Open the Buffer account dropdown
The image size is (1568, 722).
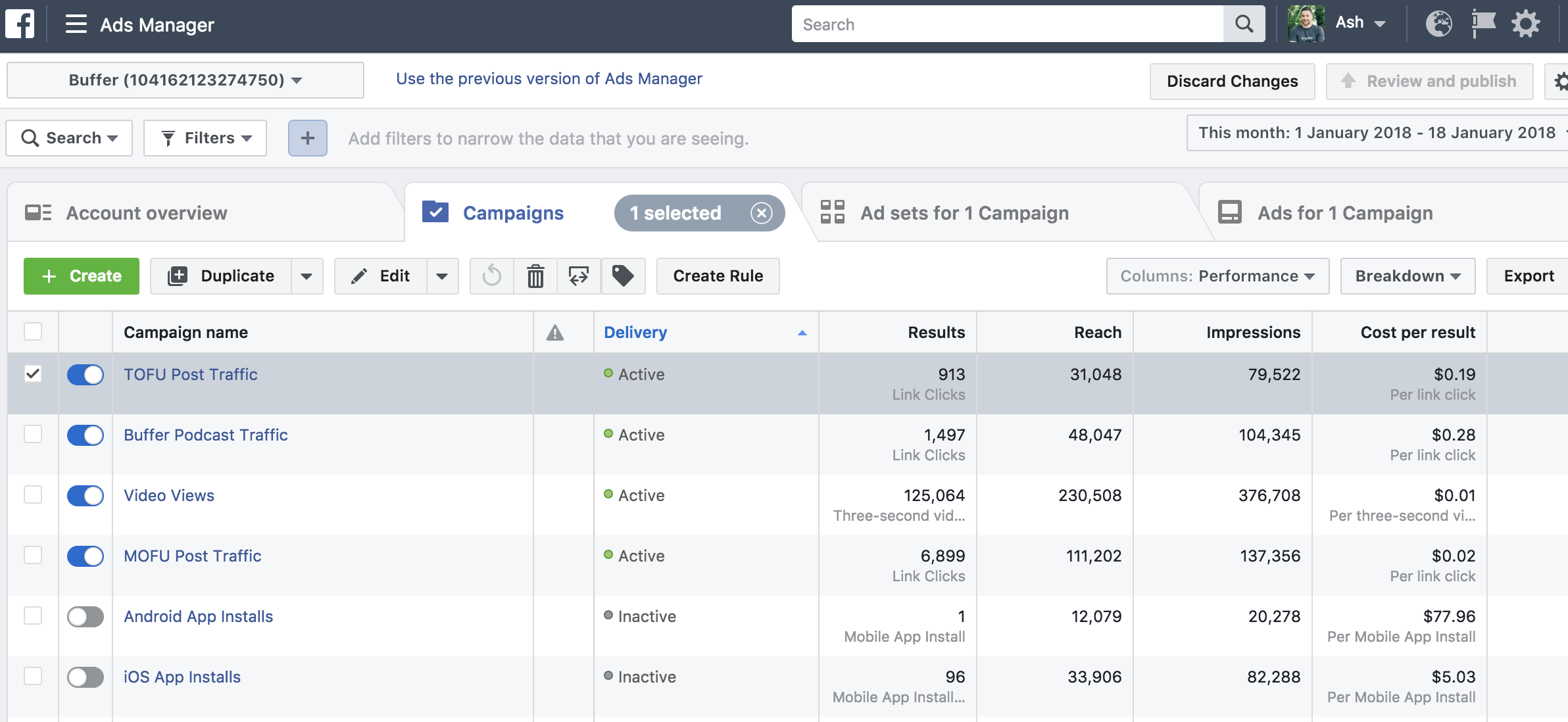[184, 80]
